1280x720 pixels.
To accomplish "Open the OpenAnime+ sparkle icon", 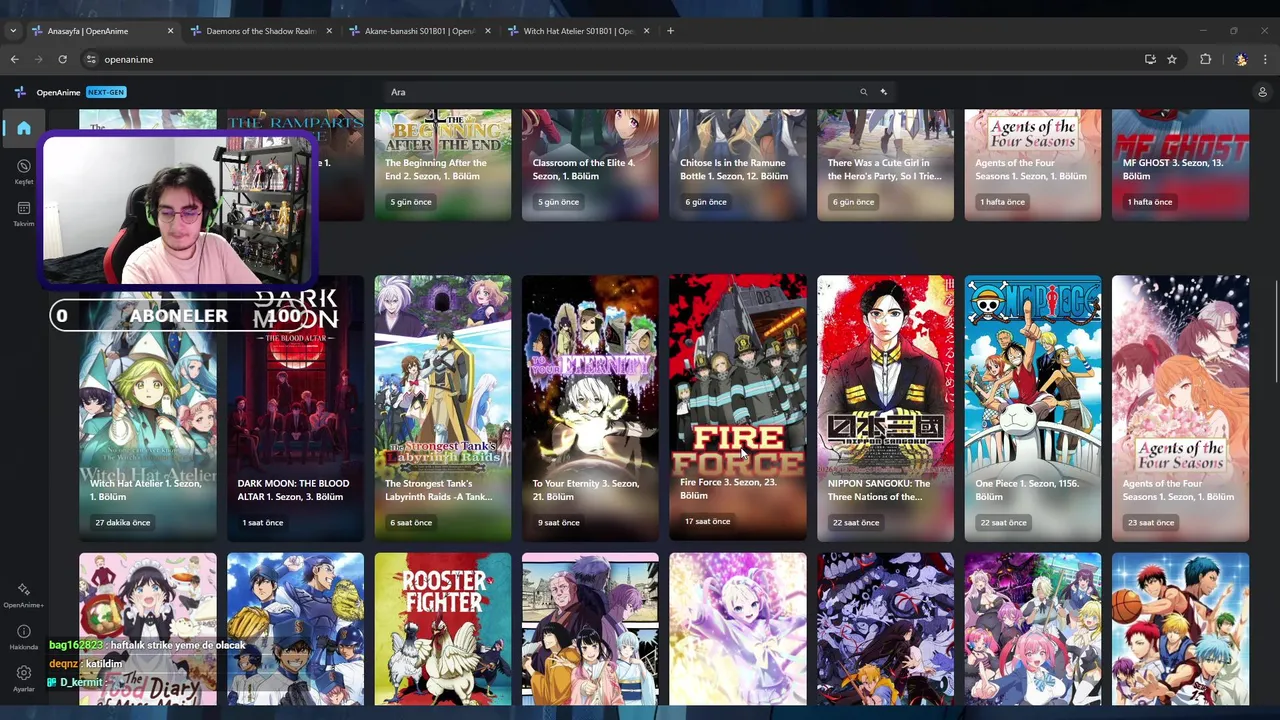I will point(24,590).
